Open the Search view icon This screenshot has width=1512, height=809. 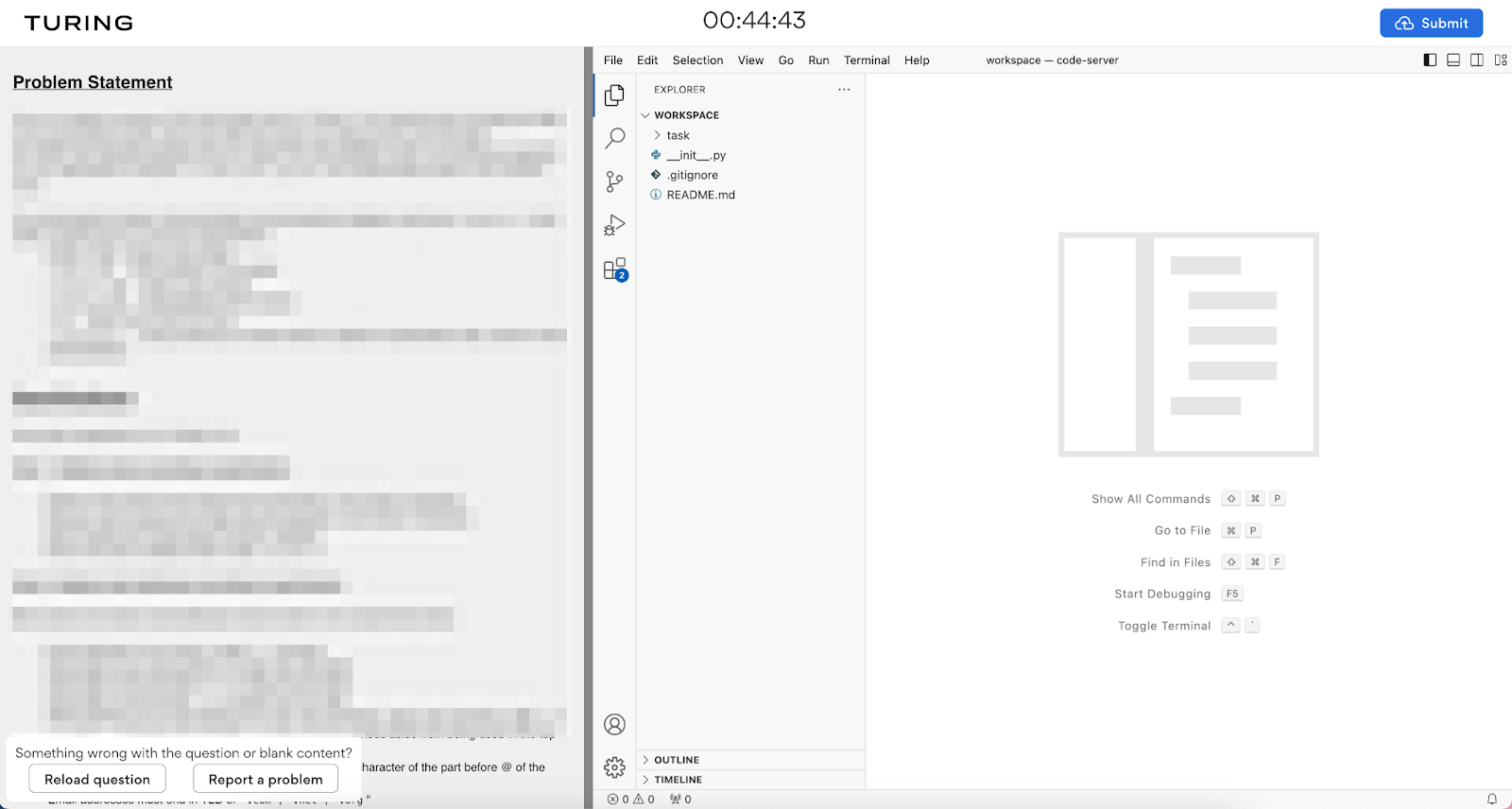pyautogui.click(x=614, y=138)
